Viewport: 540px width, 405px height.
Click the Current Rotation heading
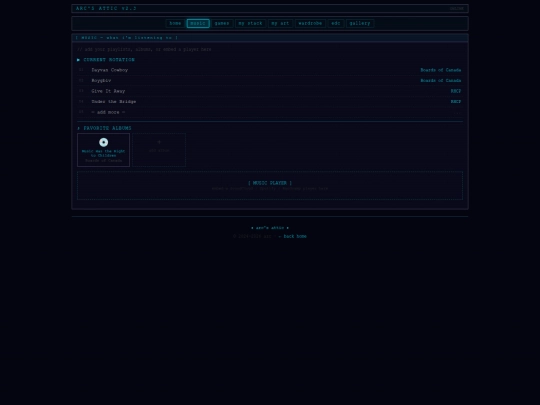tap(109, 60)
